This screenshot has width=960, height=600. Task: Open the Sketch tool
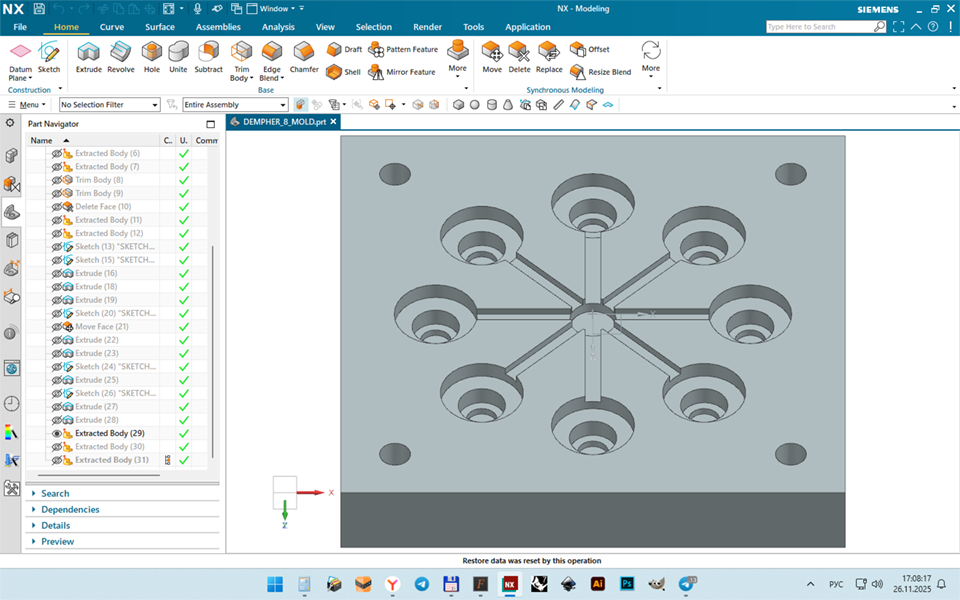[x=49, y=58]
